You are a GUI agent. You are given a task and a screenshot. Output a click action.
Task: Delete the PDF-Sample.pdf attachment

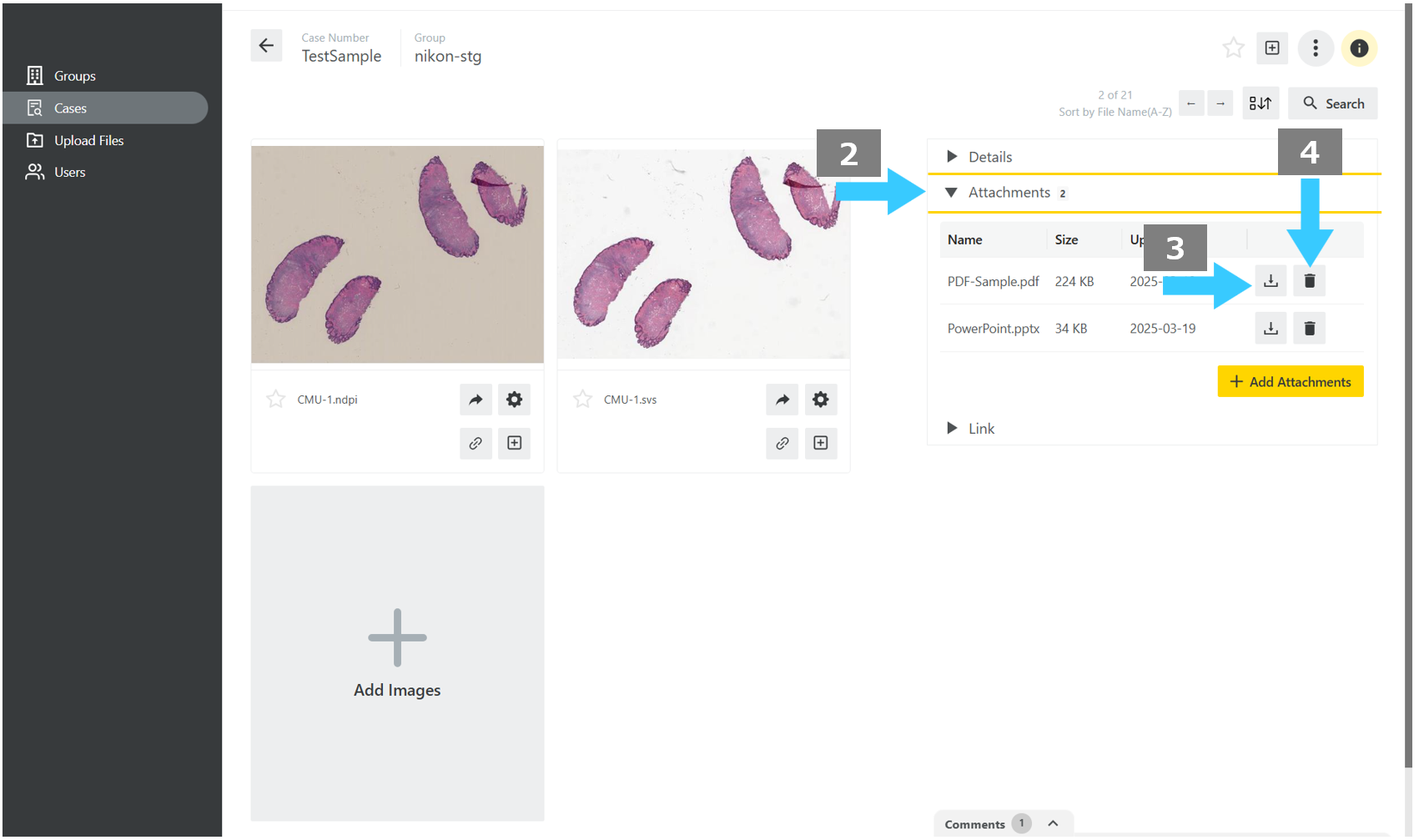tap(1310, 281)
